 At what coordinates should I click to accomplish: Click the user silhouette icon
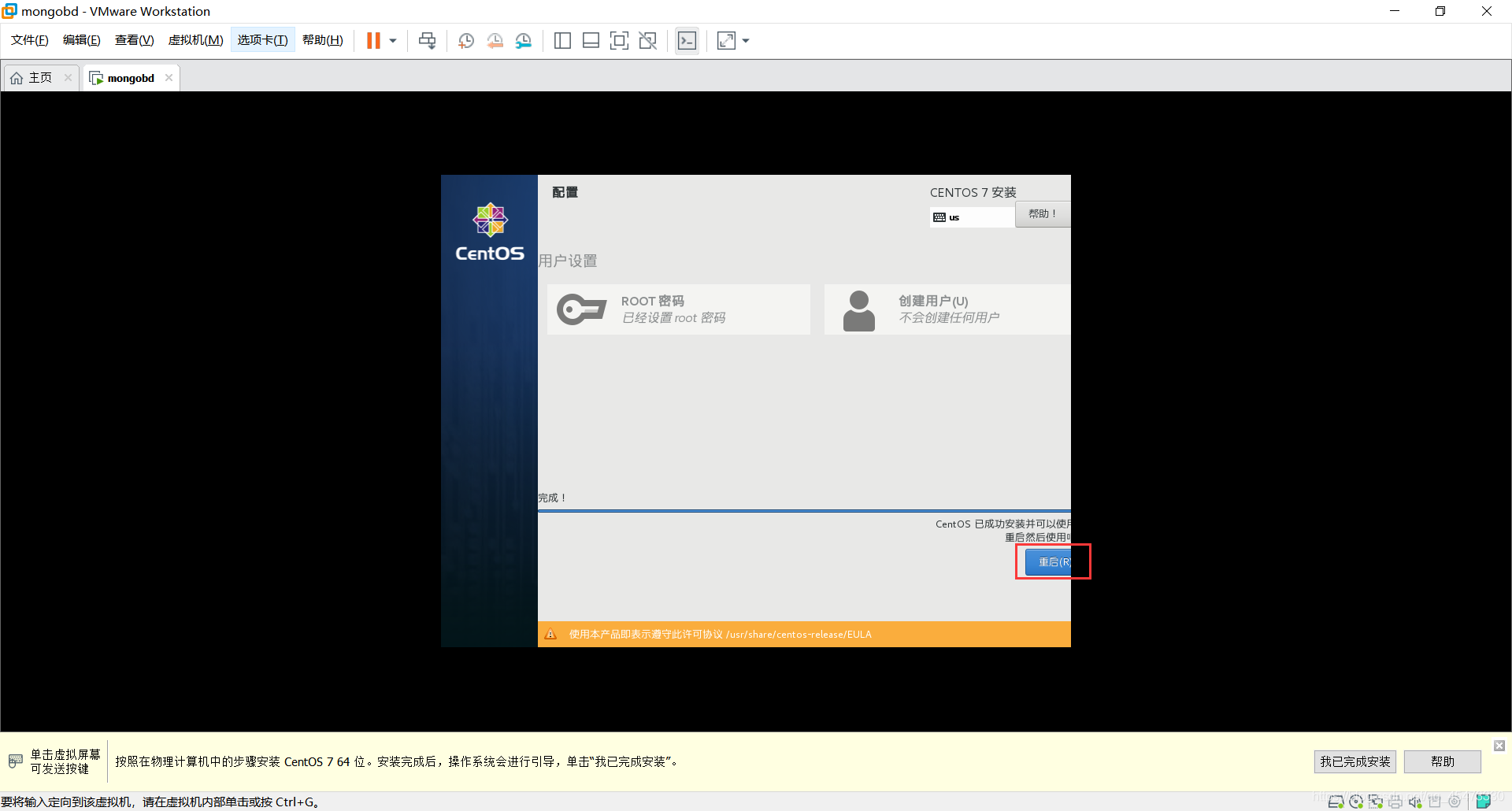(859, 311)
